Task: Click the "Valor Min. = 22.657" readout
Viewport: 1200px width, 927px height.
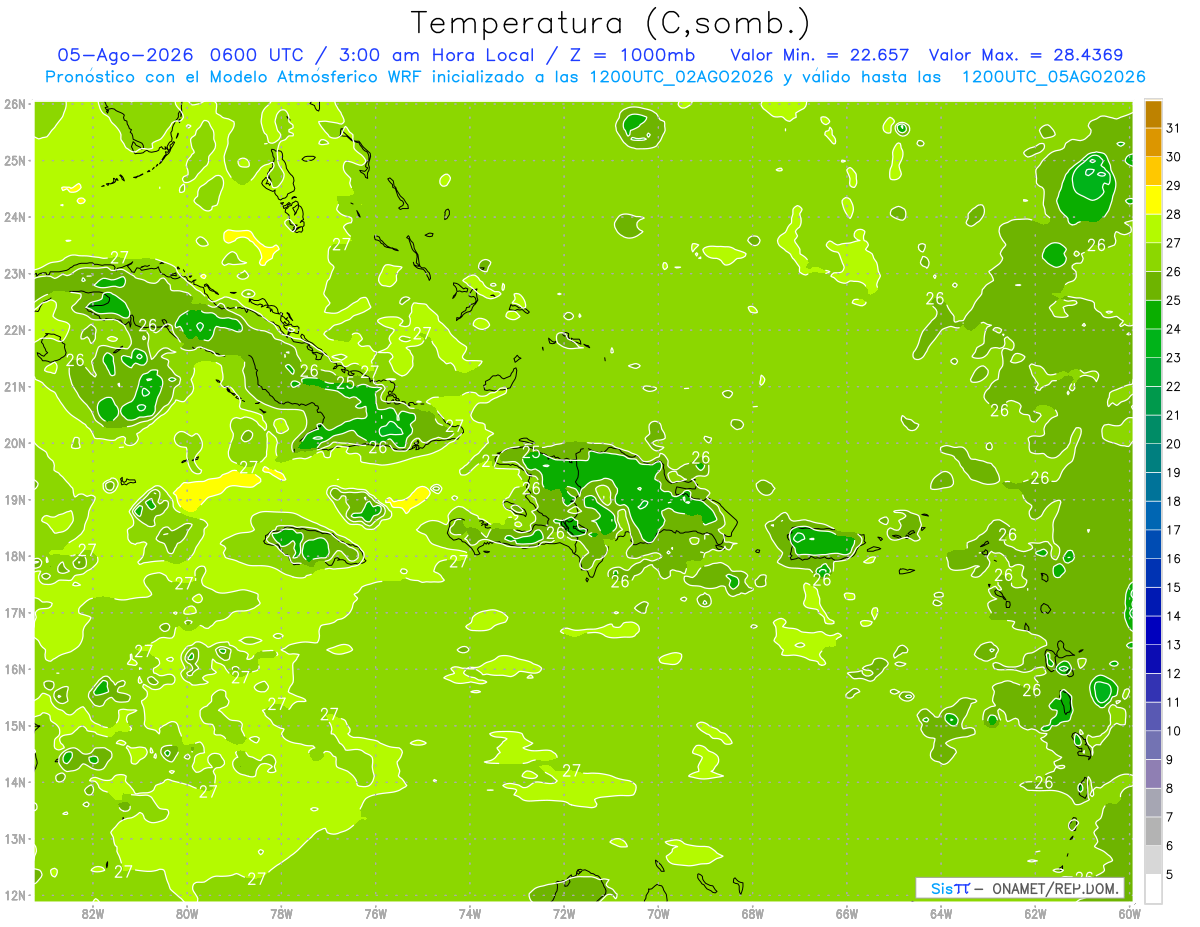Action: (x=820, y=55)
